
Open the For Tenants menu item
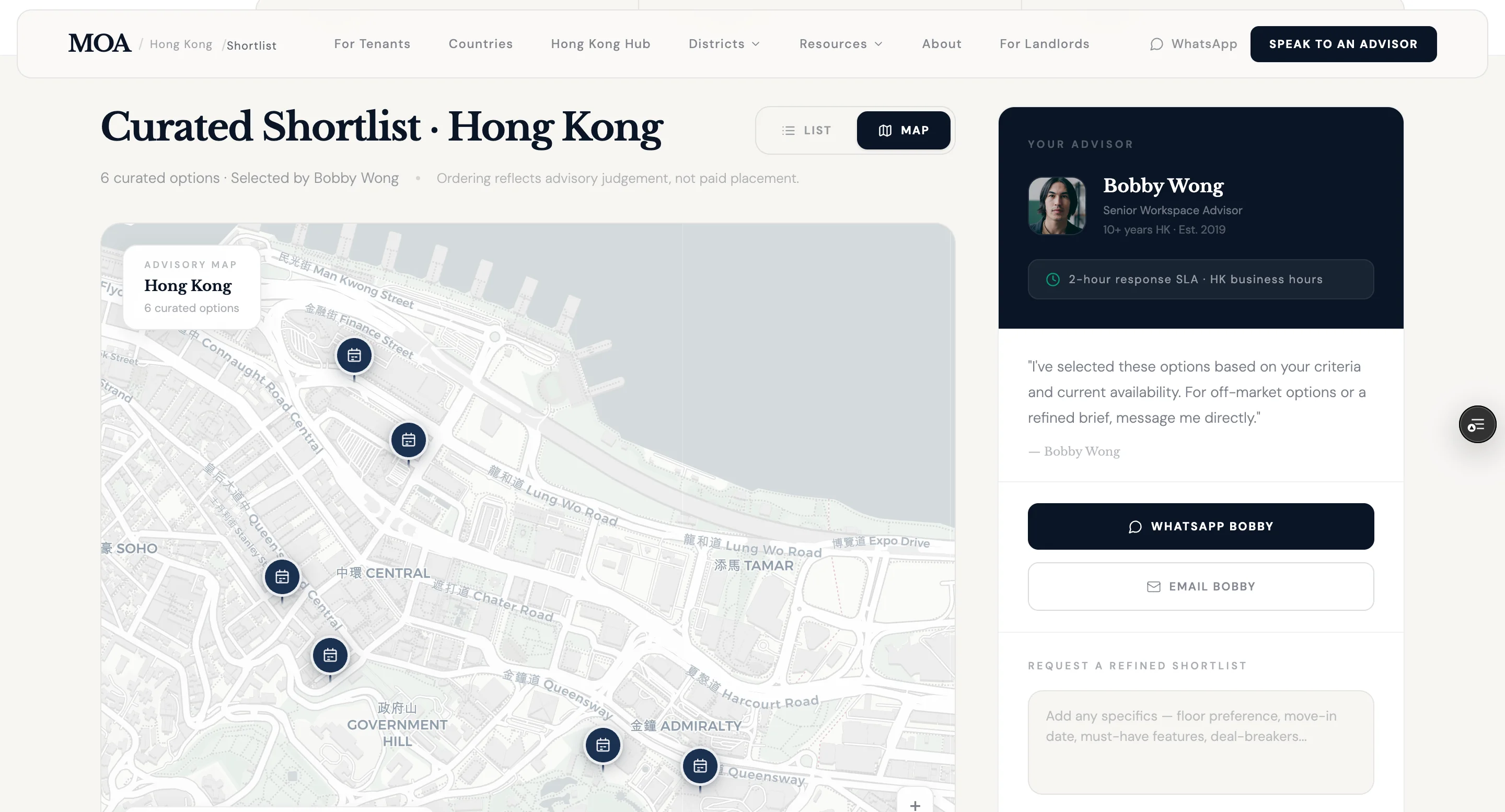coord(372,44)
